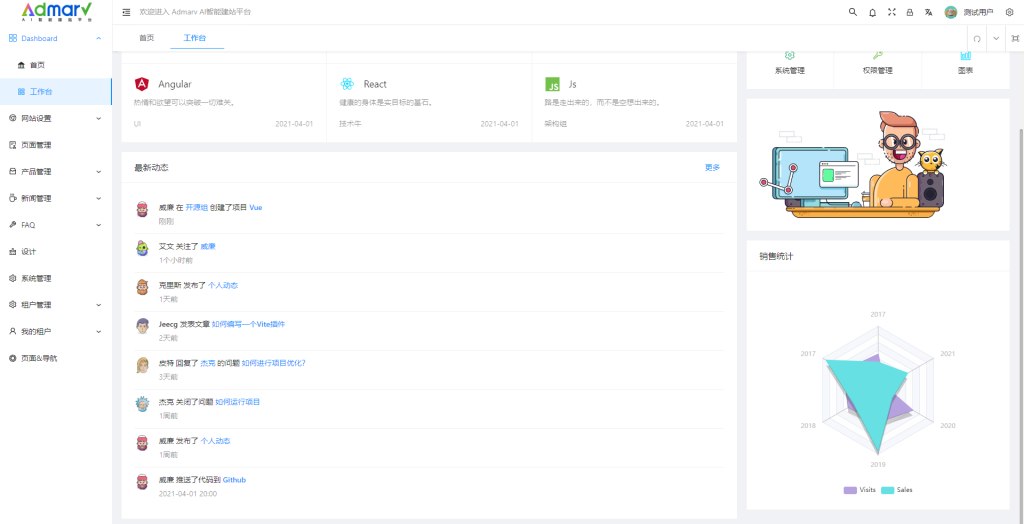Screen dimensions: 1024x524
Task: Click the 销售统计 radar chart
Action: click(878, 389)
